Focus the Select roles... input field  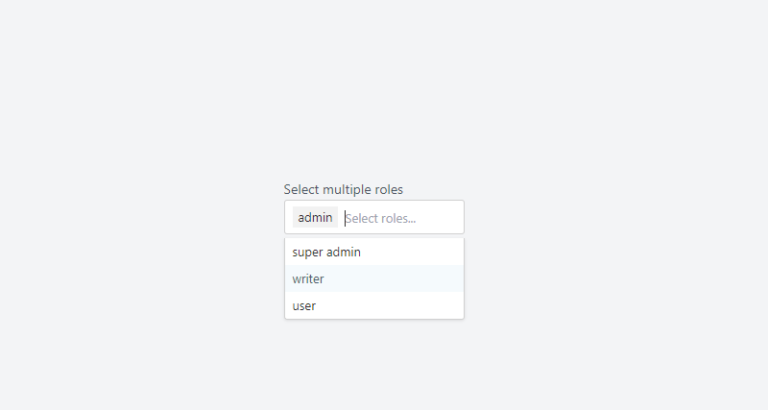coord(401,218)
